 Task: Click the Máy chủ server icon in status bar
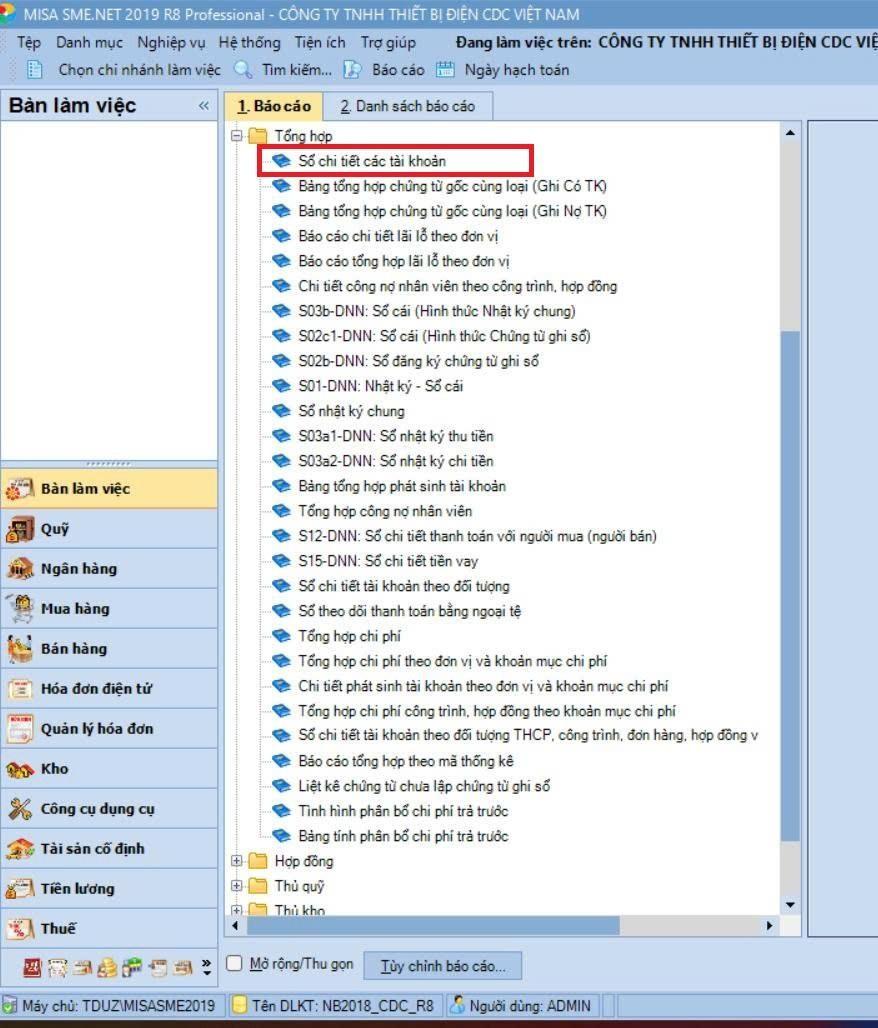coord(10,1006)
